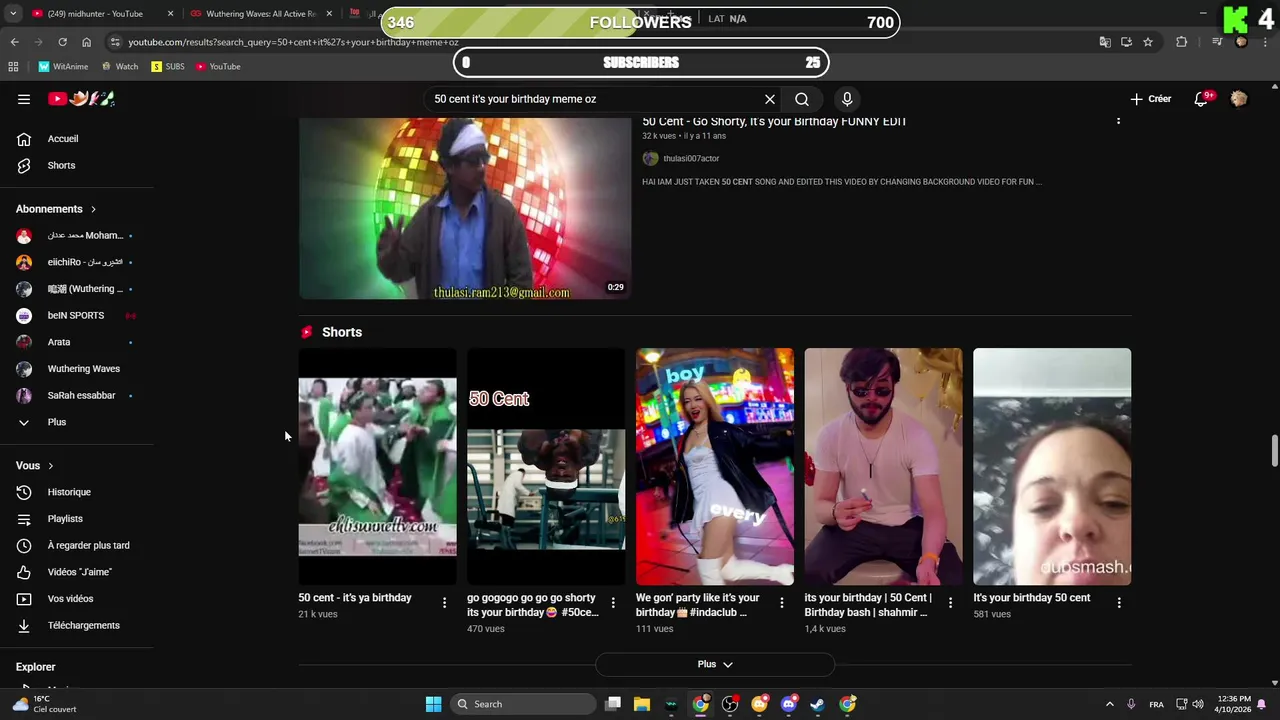Open SUBS bookmark

point(168,67)
